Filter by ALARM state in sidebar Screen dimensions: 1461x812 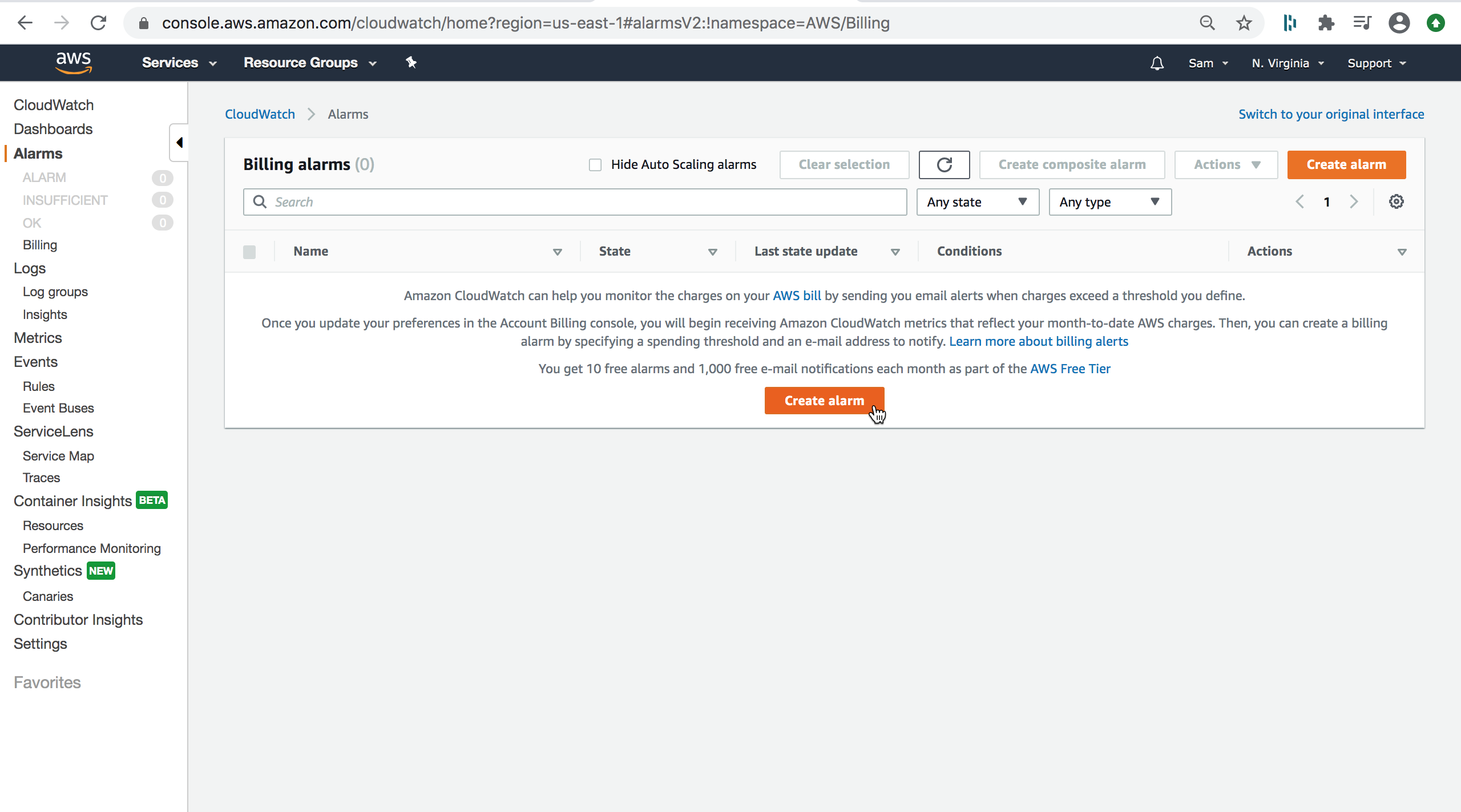tap(45, 177)
